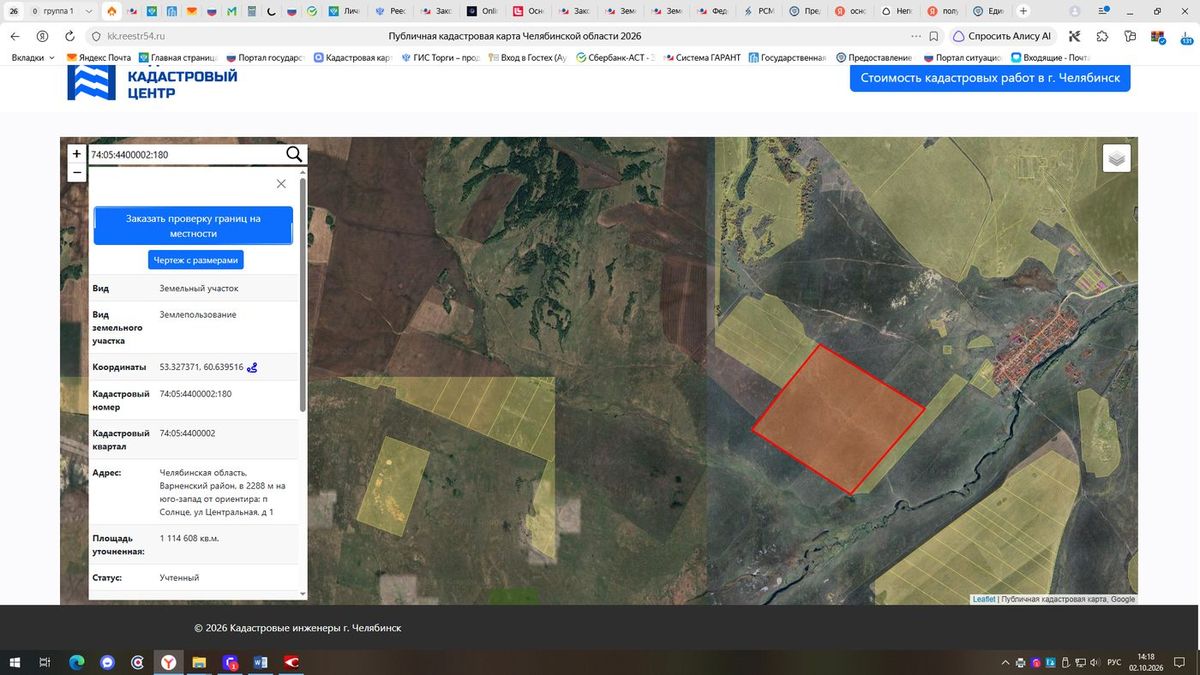Open the Система ГАРАНТ bookmark
Image resolution: width=1200 pixels, height=675 pixels.
(702, 58)
